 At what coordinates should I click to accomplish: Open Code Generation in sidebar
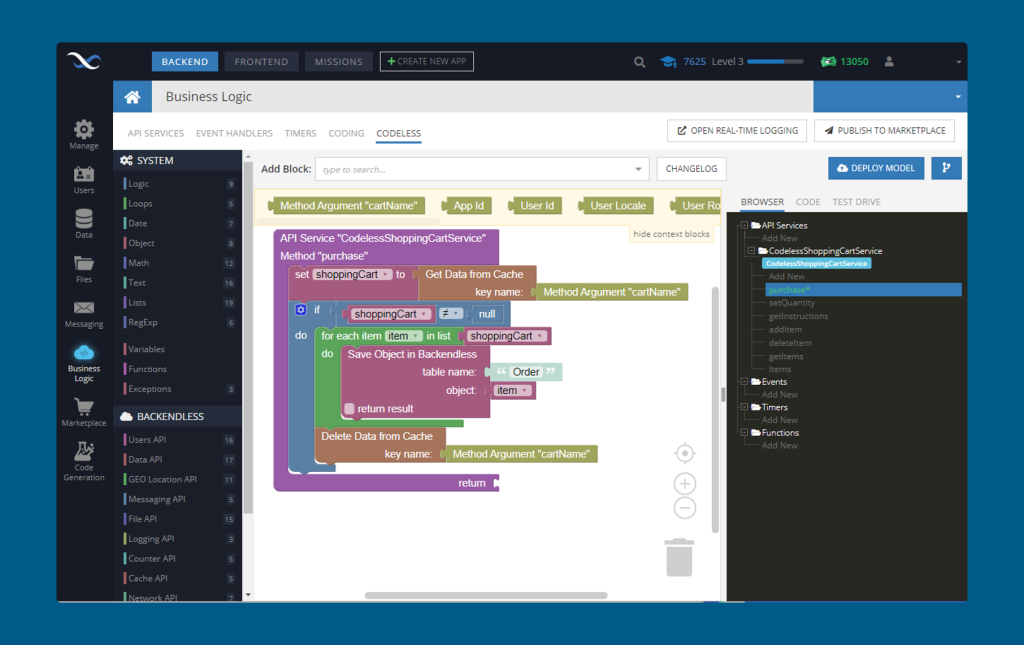(84, 461)
